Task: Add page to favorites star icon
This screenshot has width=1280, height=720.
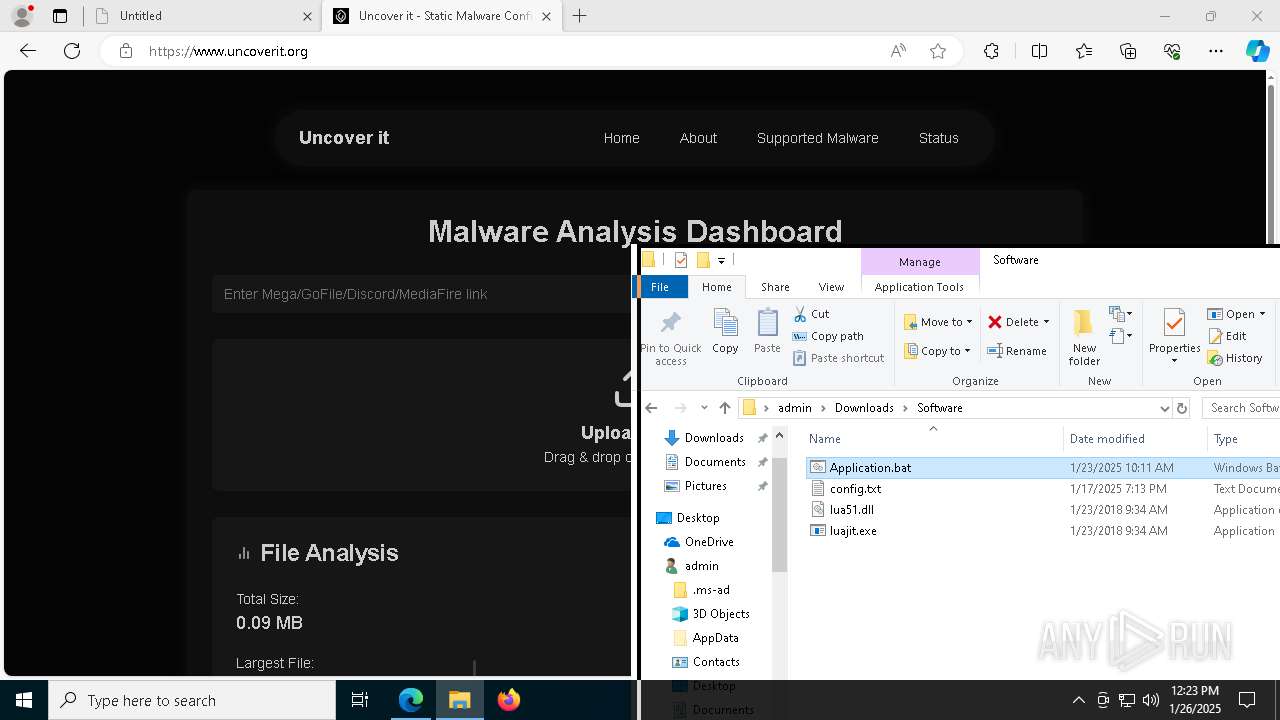Action: click(x=938, y=51)
